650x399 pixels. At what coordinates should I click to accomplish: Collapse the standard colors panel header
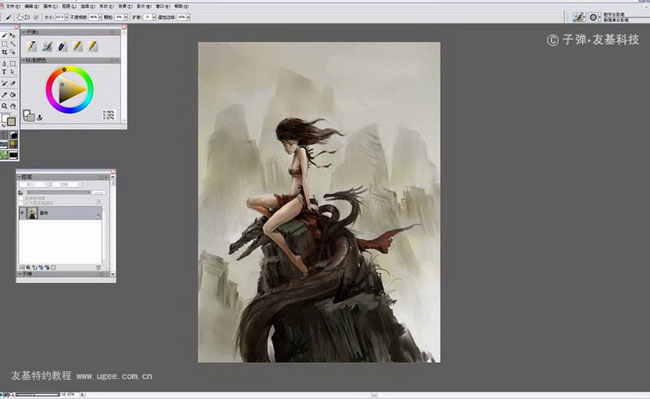pos(24,60)
